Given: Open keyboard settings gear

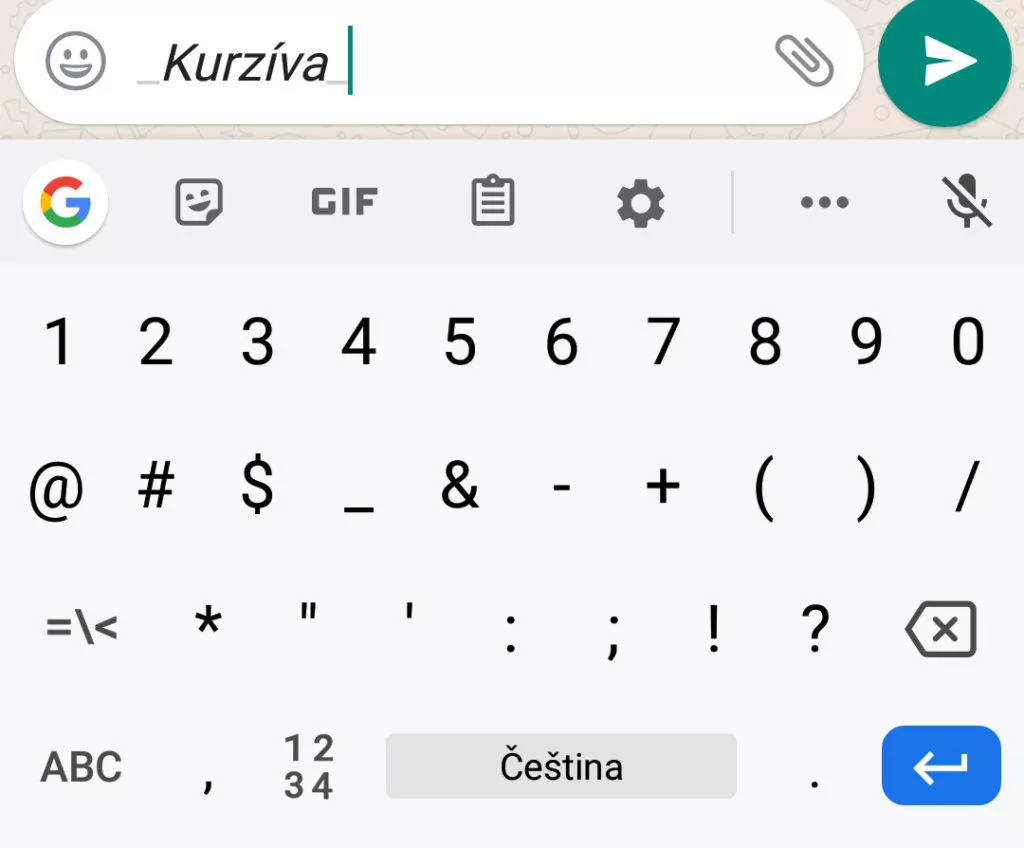Looking at the screenshot, I should click(641, 203).
